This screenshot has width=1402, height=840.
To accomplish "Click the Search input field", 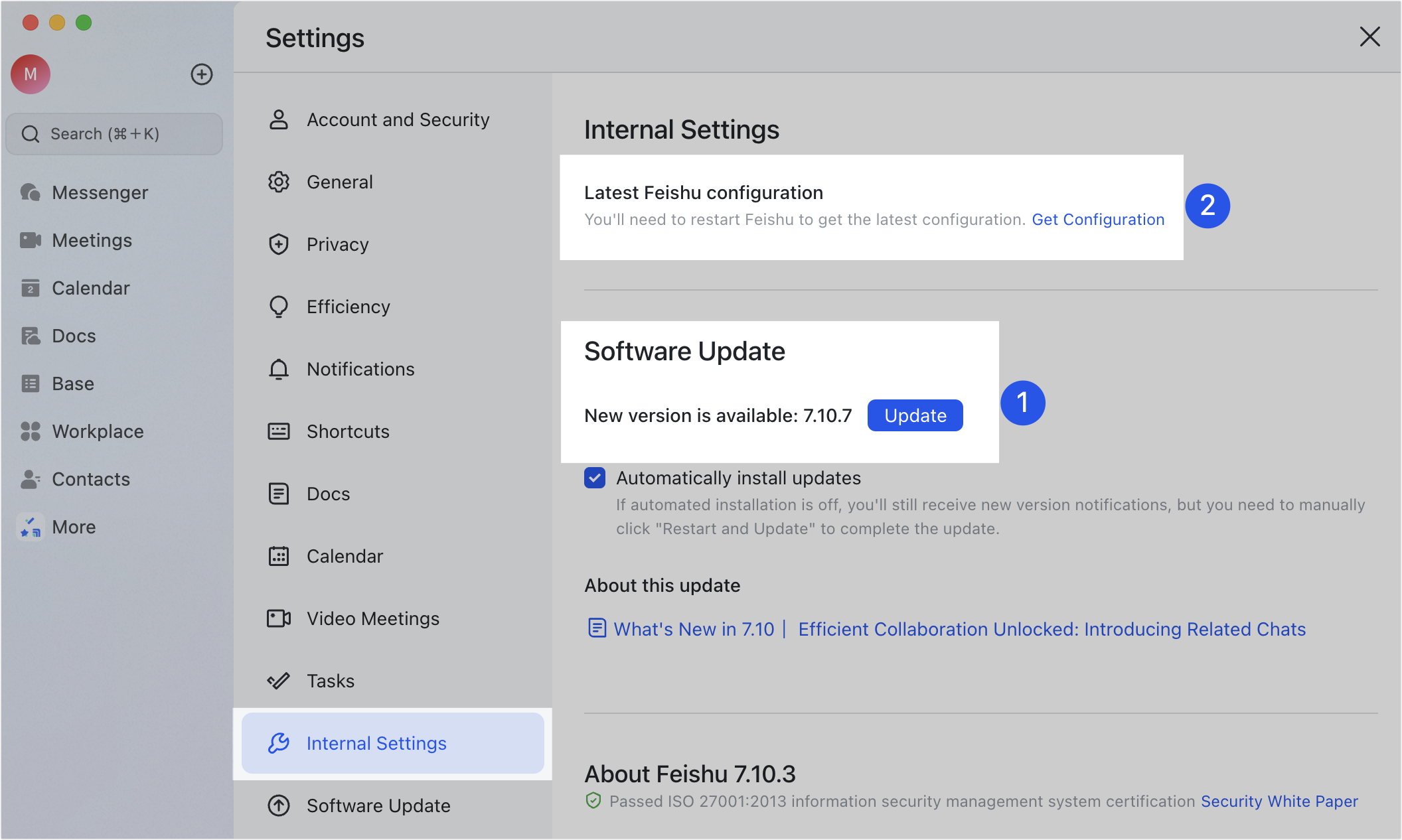I will (x=114, y=134).
